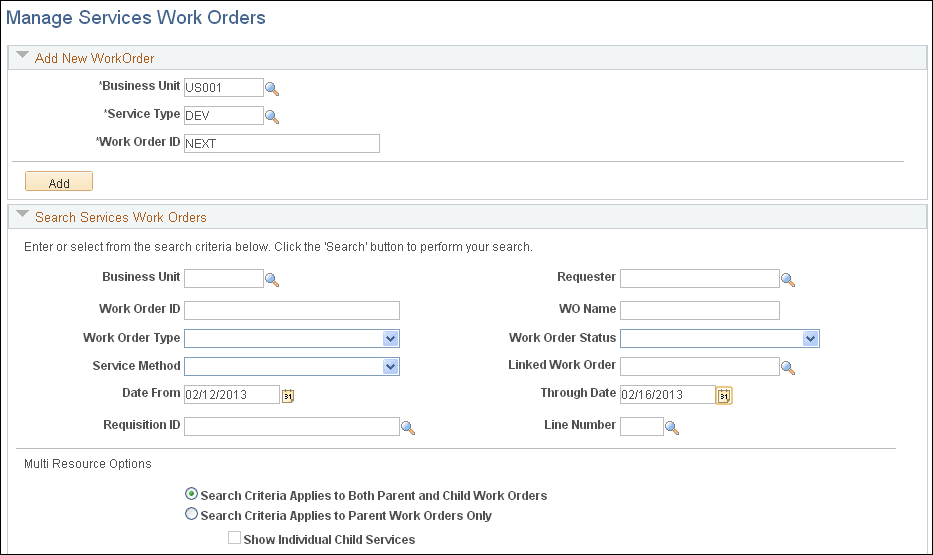933x555 pixels.
Task: Click the Manage Services Work Orders title
Action: [x=136, y=17]
